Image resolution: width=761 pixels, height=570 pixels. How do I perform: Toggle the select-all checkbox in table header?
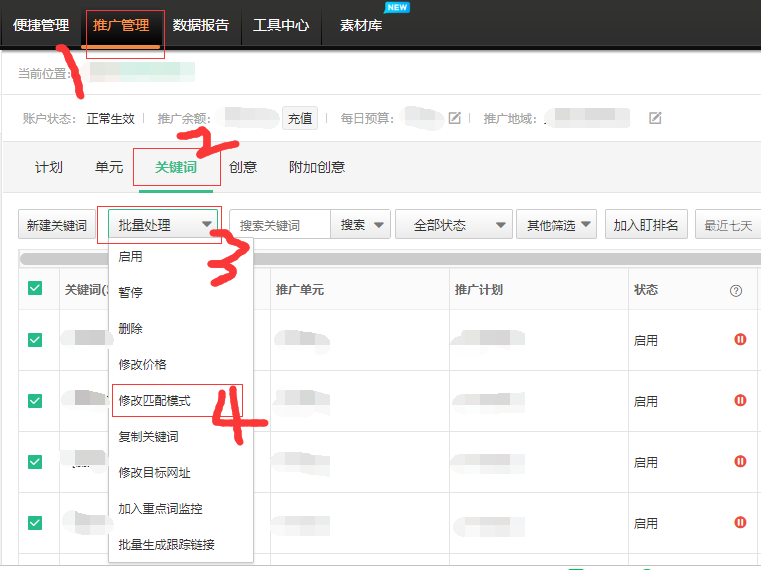35,289
